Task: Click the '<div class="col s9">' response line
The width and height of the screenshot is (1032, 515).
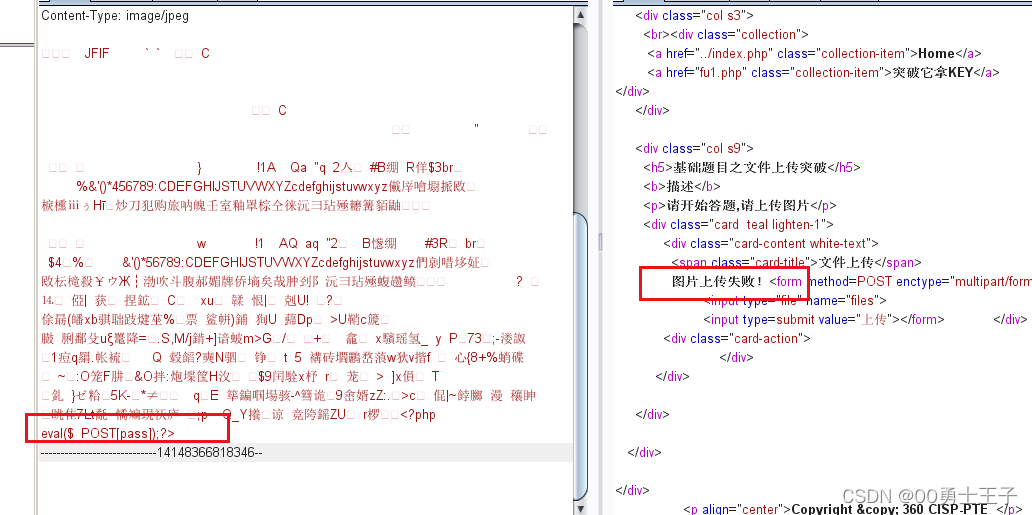Action: (x=695, y=148)
